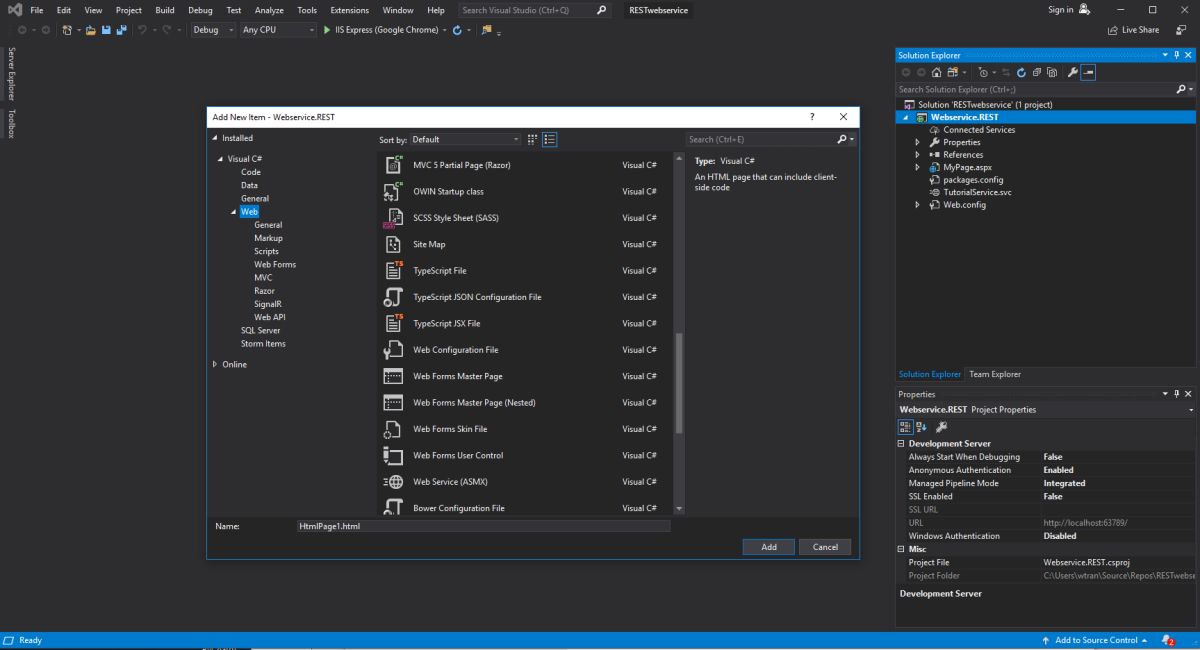Select SCSS Style Sheet (SASS) template

518,218
